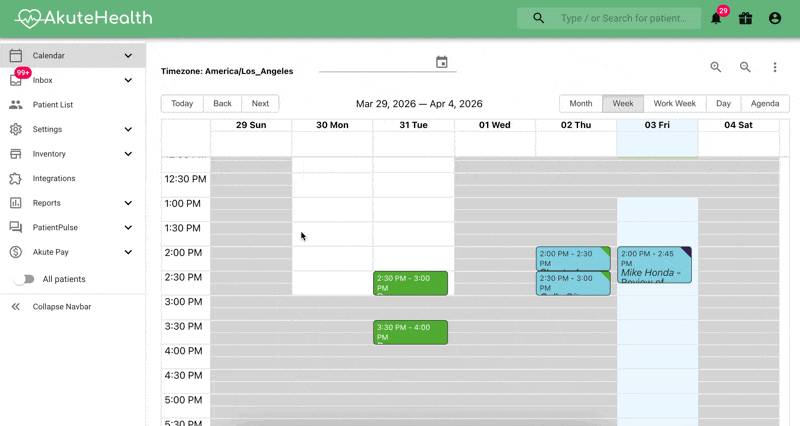Go Back one week

tap(222, 104)
